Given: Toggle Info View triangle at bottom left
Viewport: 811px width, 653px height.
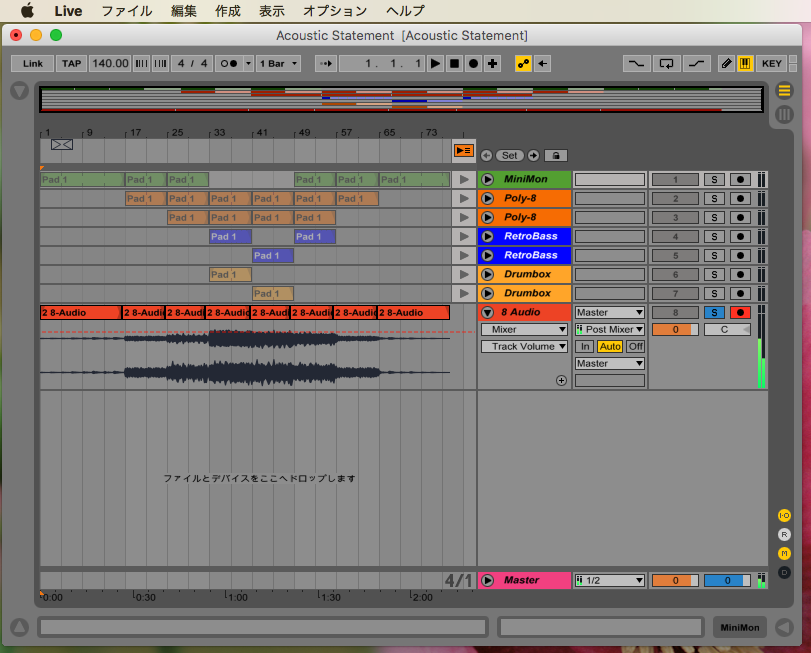Looking at the screenshot, I should 19,627.
